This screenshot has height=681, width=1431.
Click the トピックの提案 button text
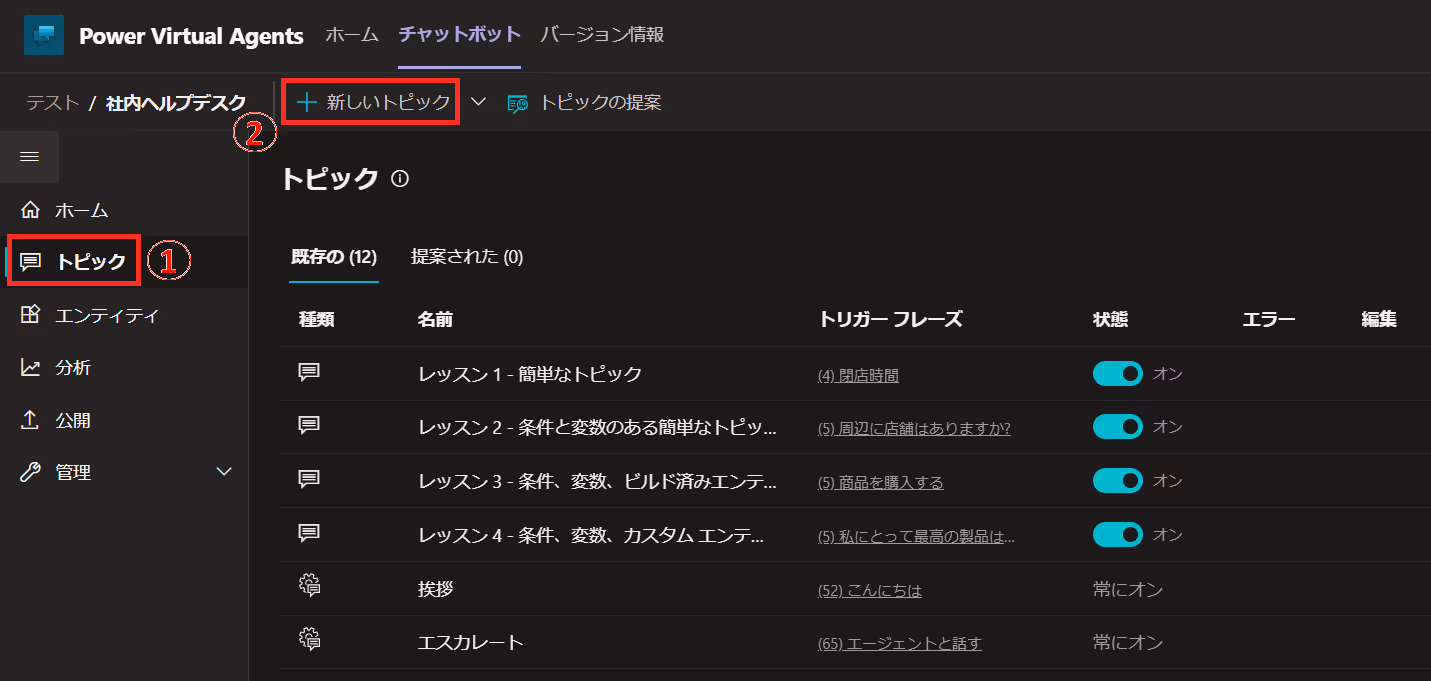coord(600,102)
